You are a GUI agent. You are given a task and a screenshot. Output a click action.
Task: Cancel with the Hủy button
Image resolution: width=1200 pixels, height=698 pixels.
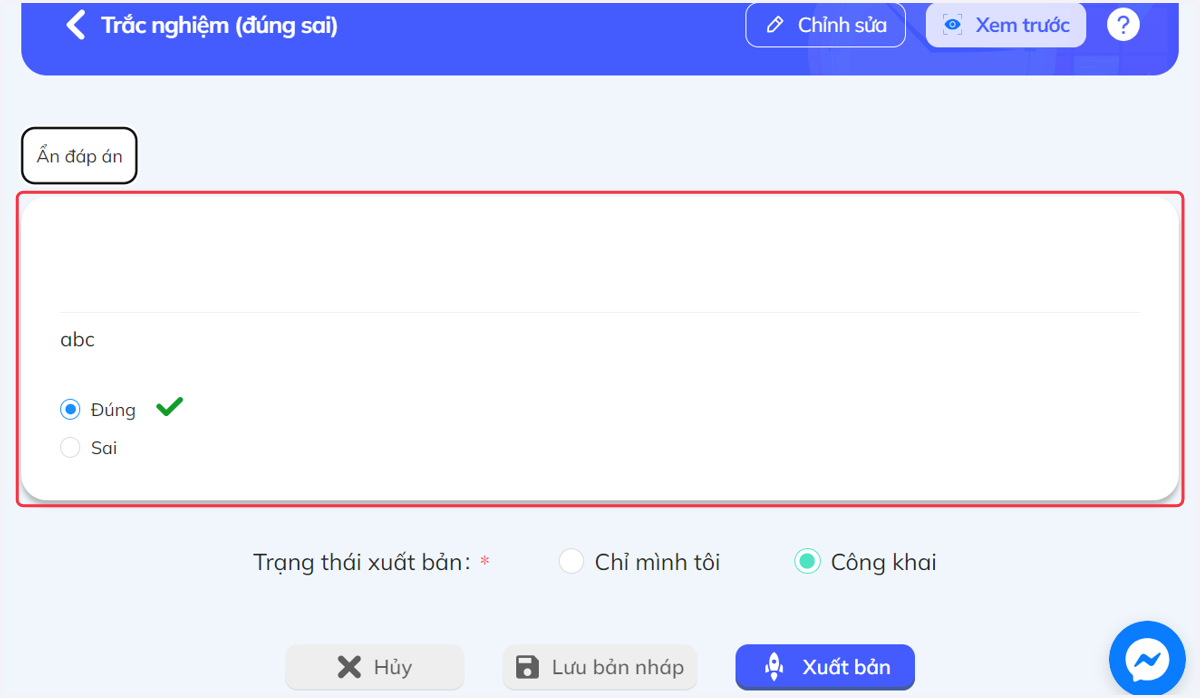coord(375,667)
